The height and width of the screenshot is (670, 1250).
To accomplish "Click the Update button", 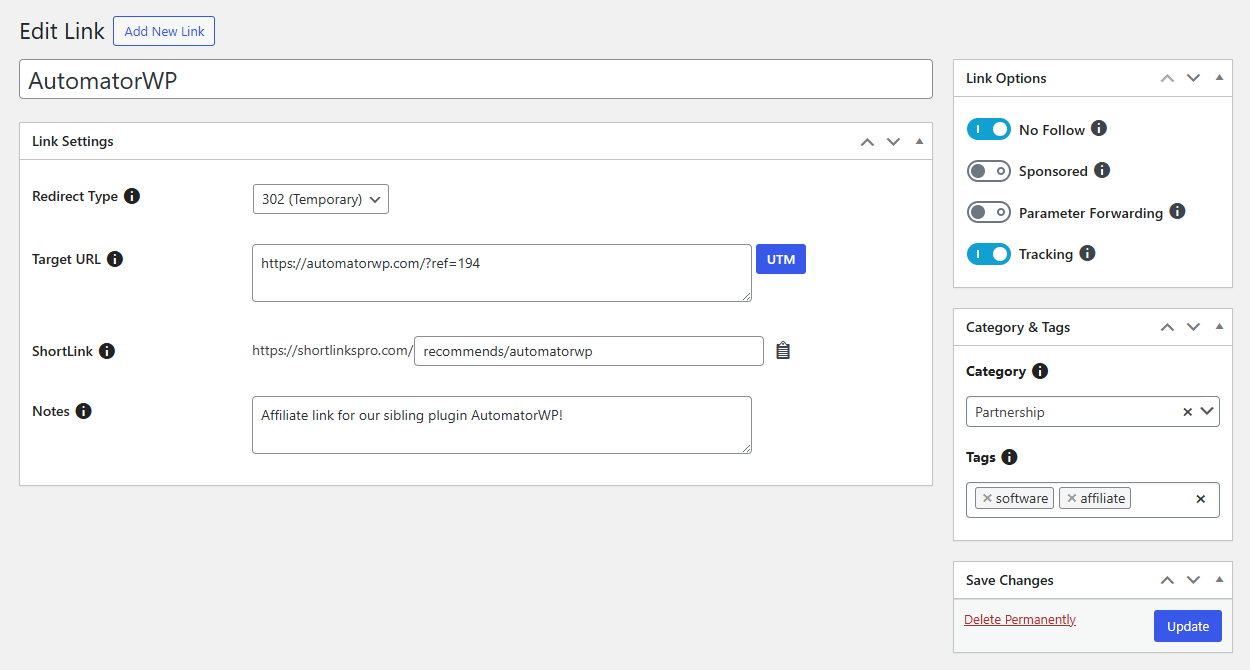I will (x=1187, y=625).
